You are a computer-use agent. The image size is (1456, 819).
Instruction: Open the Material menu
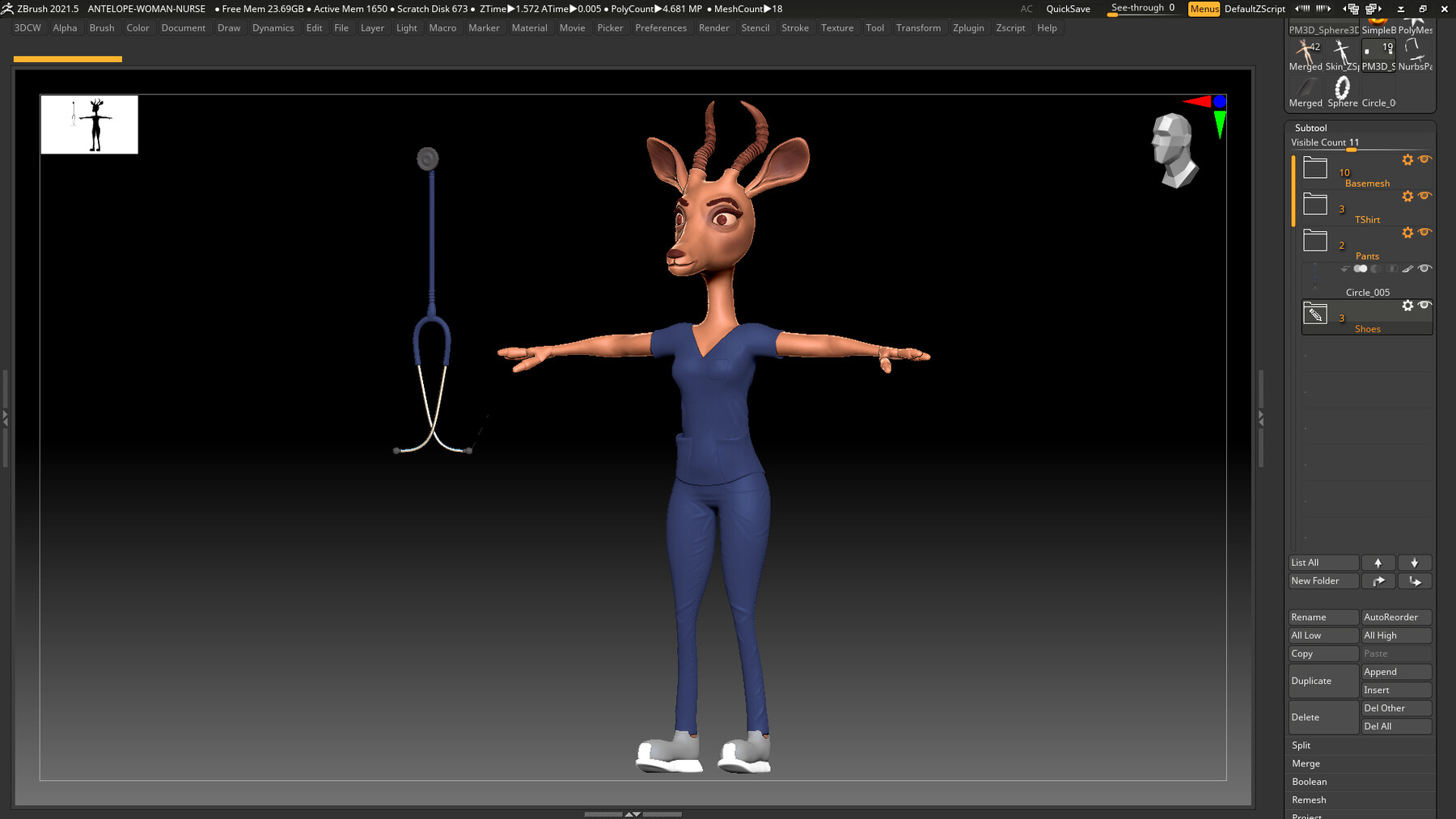530,28
